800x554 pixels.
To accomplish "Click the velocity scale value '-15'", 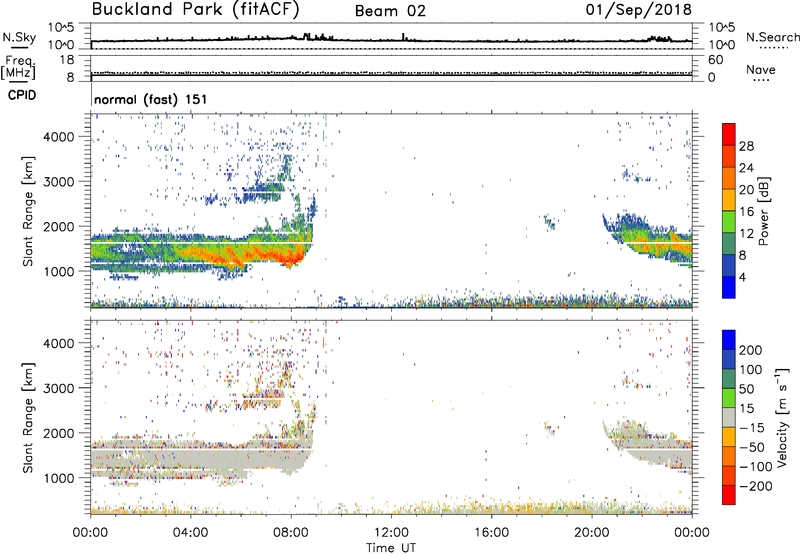I will click(x=752, y=428).
